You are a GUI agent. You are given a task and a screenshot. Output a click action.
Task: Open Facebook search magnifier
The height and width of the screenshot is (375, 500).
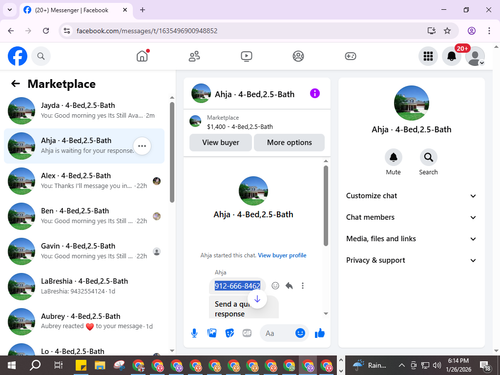41,56
